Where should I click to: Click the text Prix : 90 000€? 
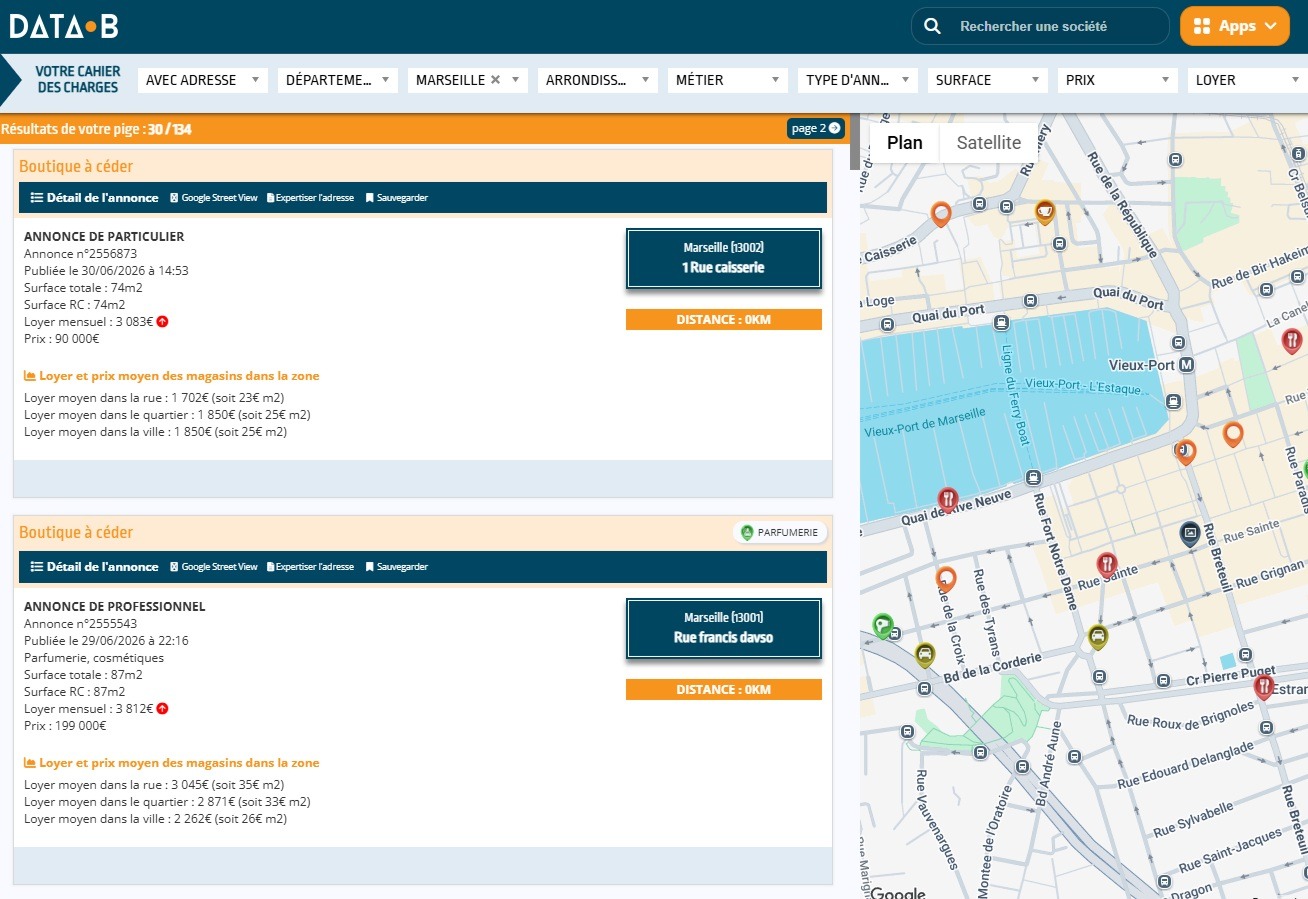pyautogui.click(x=62, y=339)
